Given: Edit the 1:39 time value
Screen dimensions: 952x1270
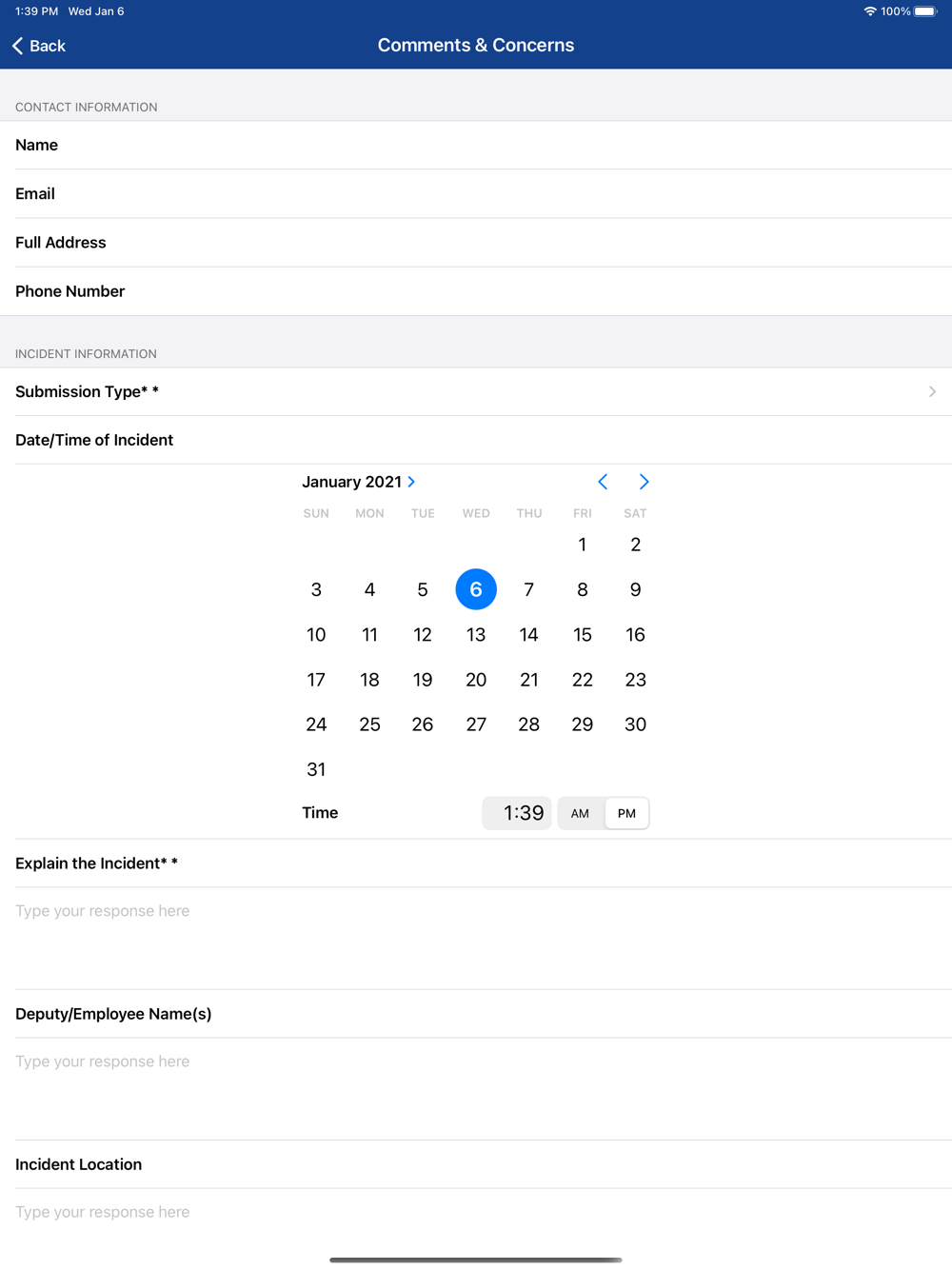Looking at the screenshot, I should (x=517, y=813).
